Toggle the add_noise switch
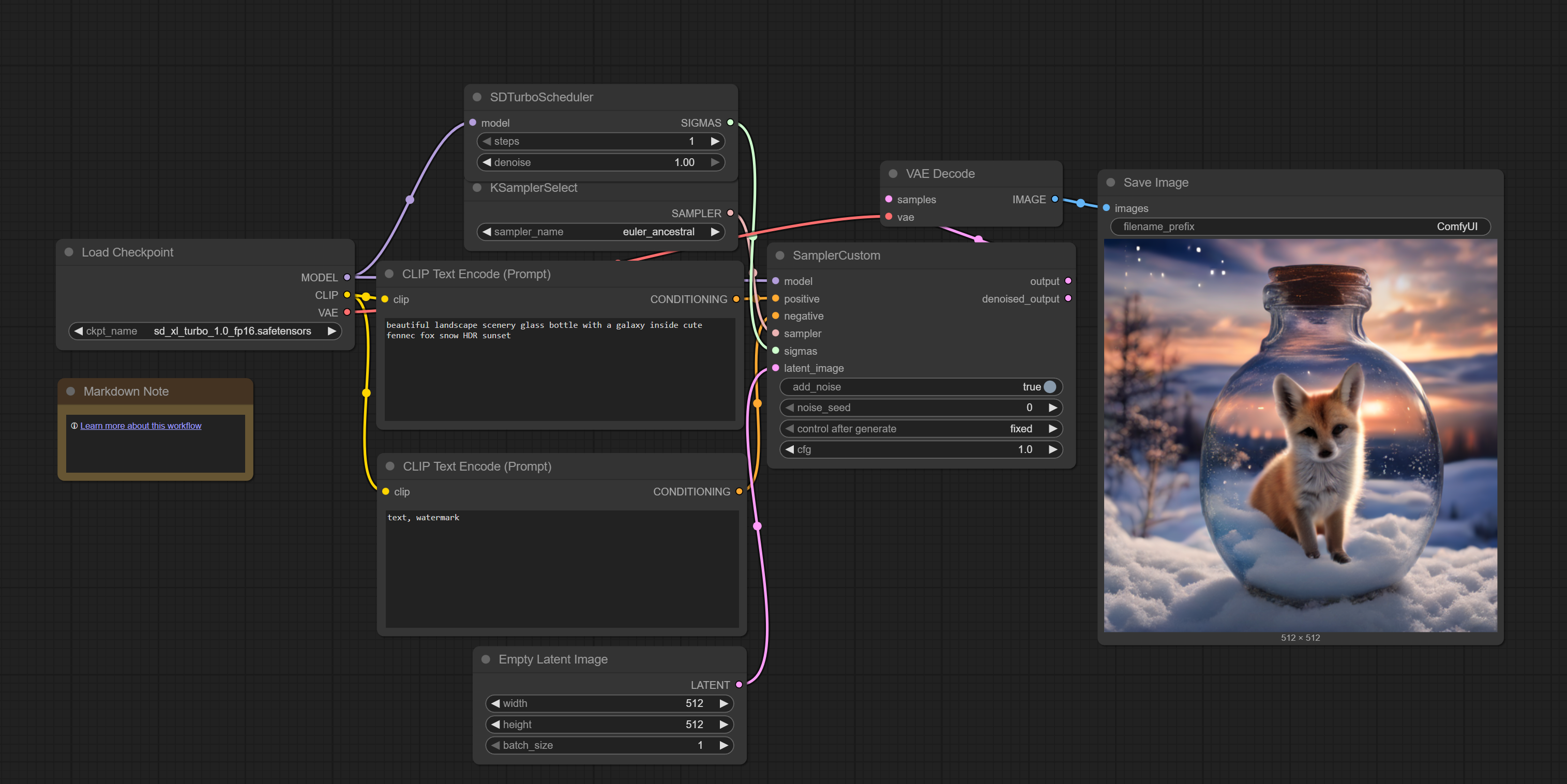This screenshot has width=1567, height=784. (1049, 387)
